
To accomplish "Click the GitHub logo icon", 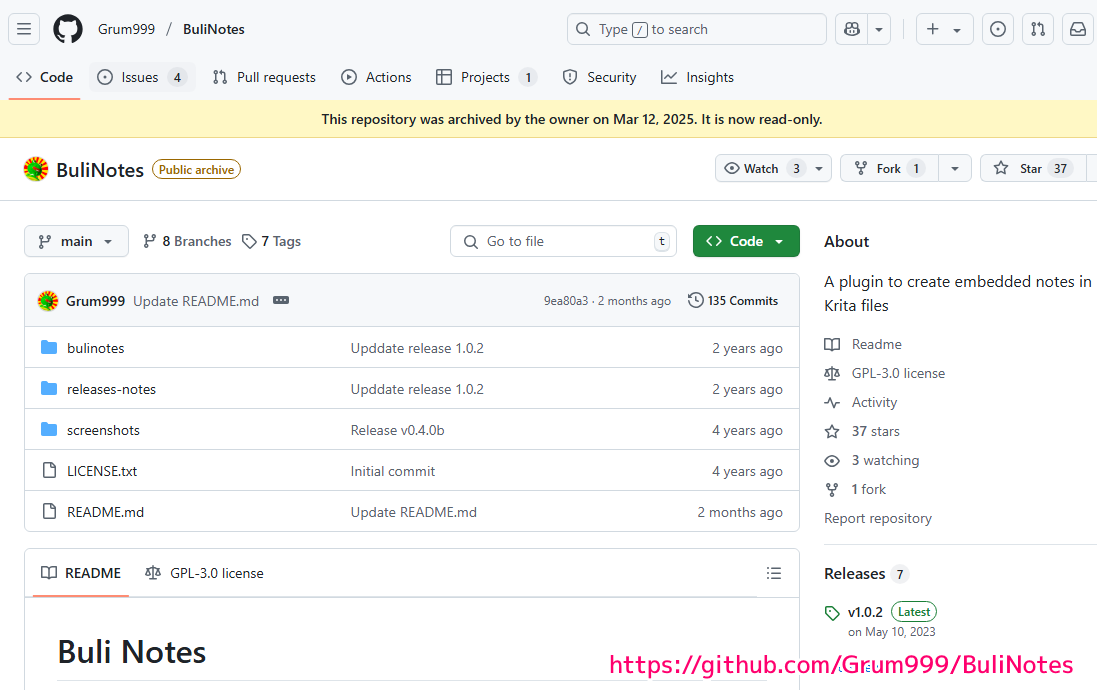I will (68, 29).
